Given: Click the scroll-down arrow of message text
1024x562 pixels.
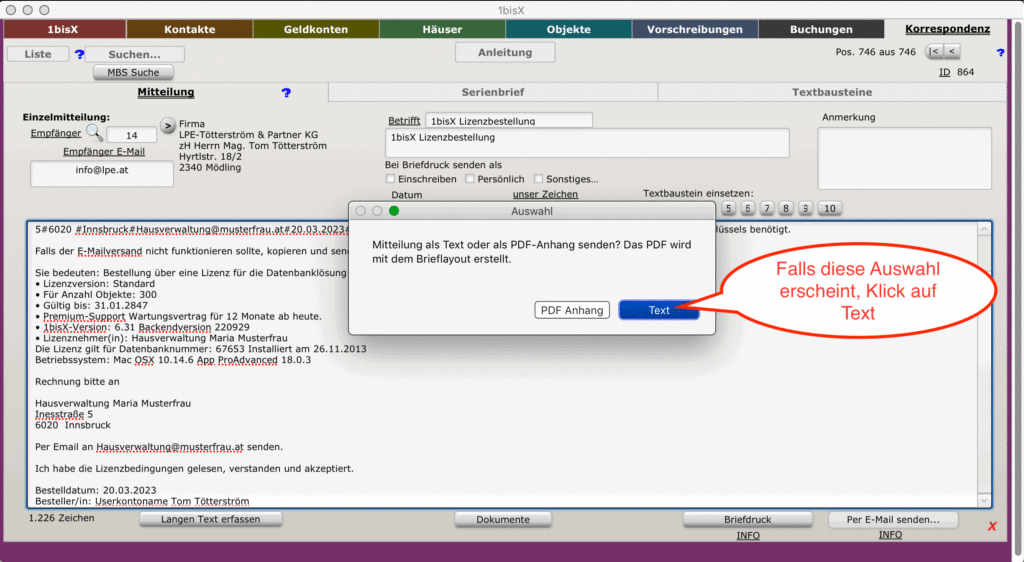Looking at the screenshot, I should pyautogui.click(x=984, y=500).
